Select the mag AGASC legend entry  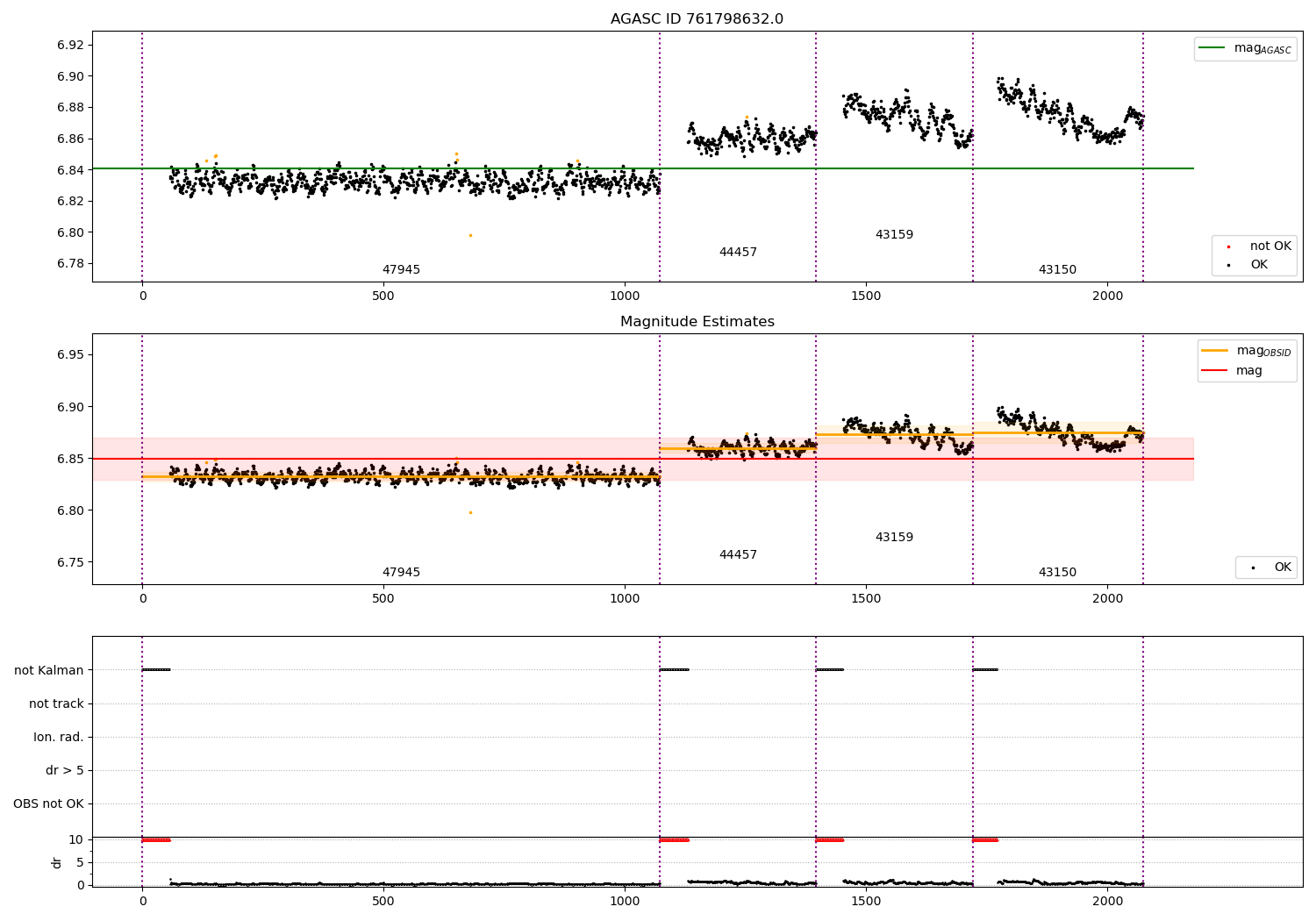pos(1245,48)
